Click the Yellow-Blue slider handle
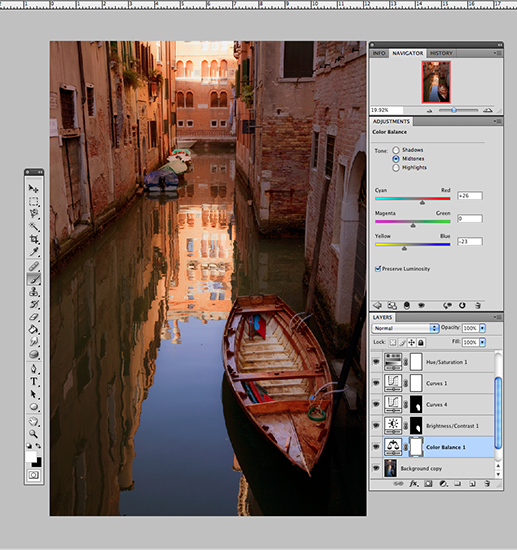 tap(404, 248)
